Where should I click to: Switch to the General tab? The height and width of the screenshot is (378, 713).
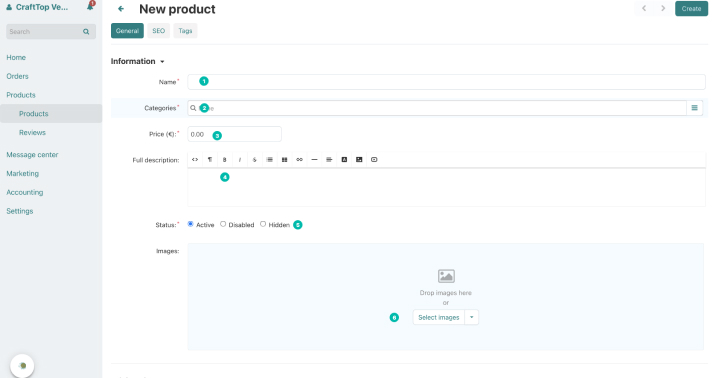127,31
